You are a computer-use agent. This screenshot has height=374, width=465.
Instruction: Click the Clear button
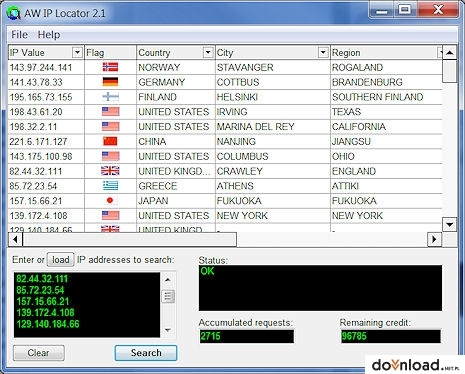point(39,353)
